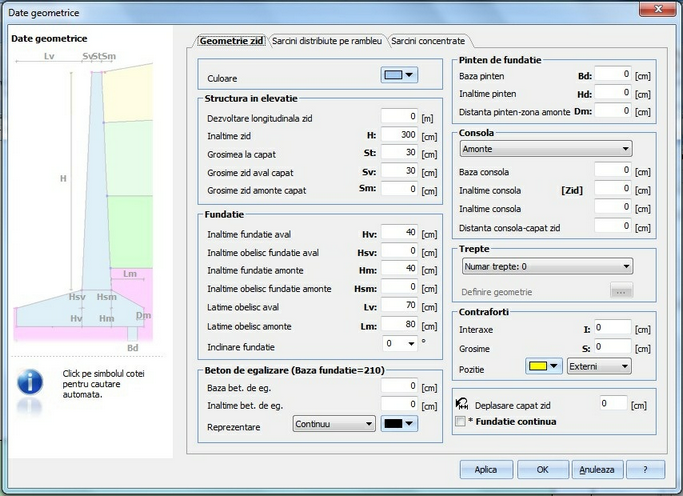Click the Dm symbol in the wall diagram
This screenshot has height=496, width=683.
(144, 315)
